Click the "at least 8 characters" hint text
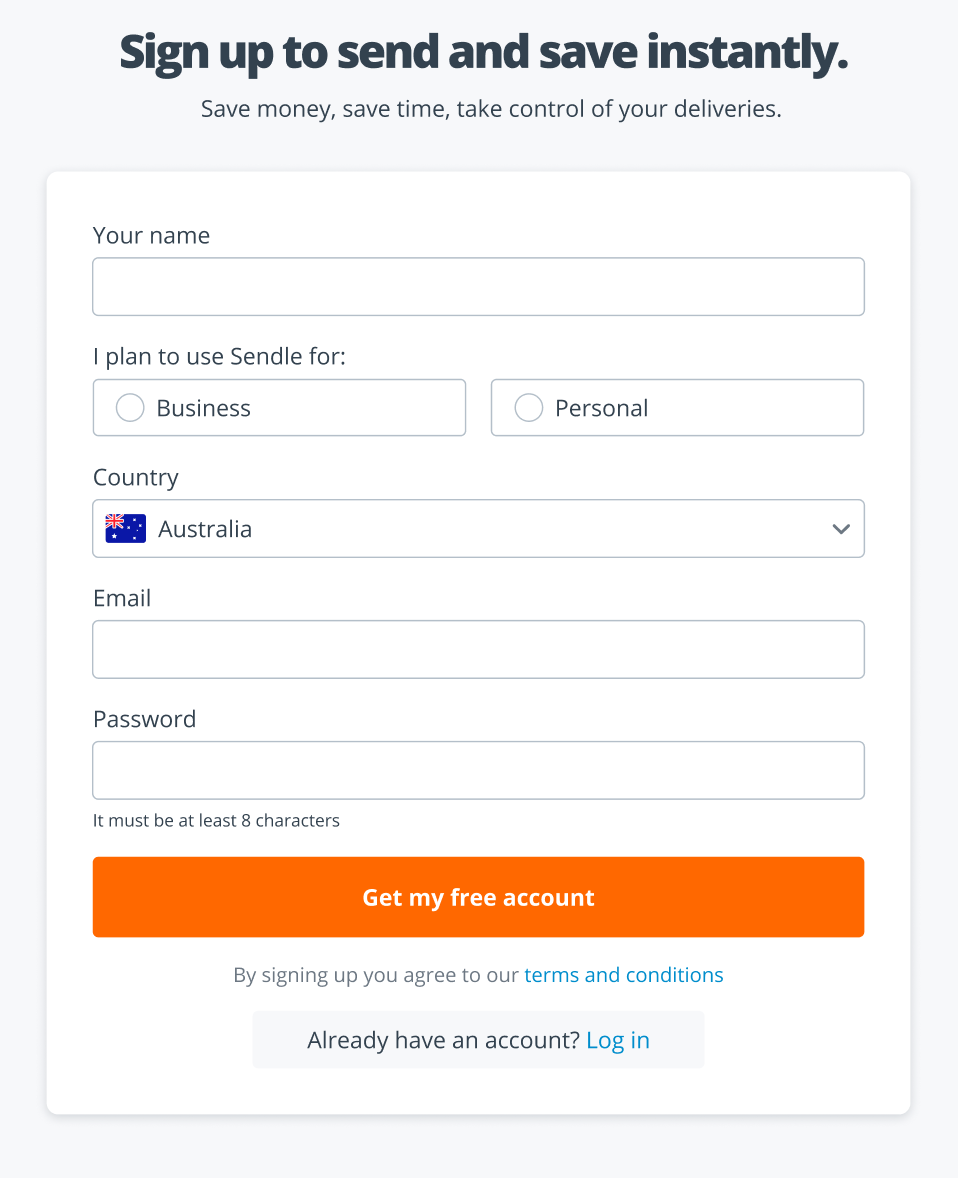958x1178 pixels. [x=258, y=820]
